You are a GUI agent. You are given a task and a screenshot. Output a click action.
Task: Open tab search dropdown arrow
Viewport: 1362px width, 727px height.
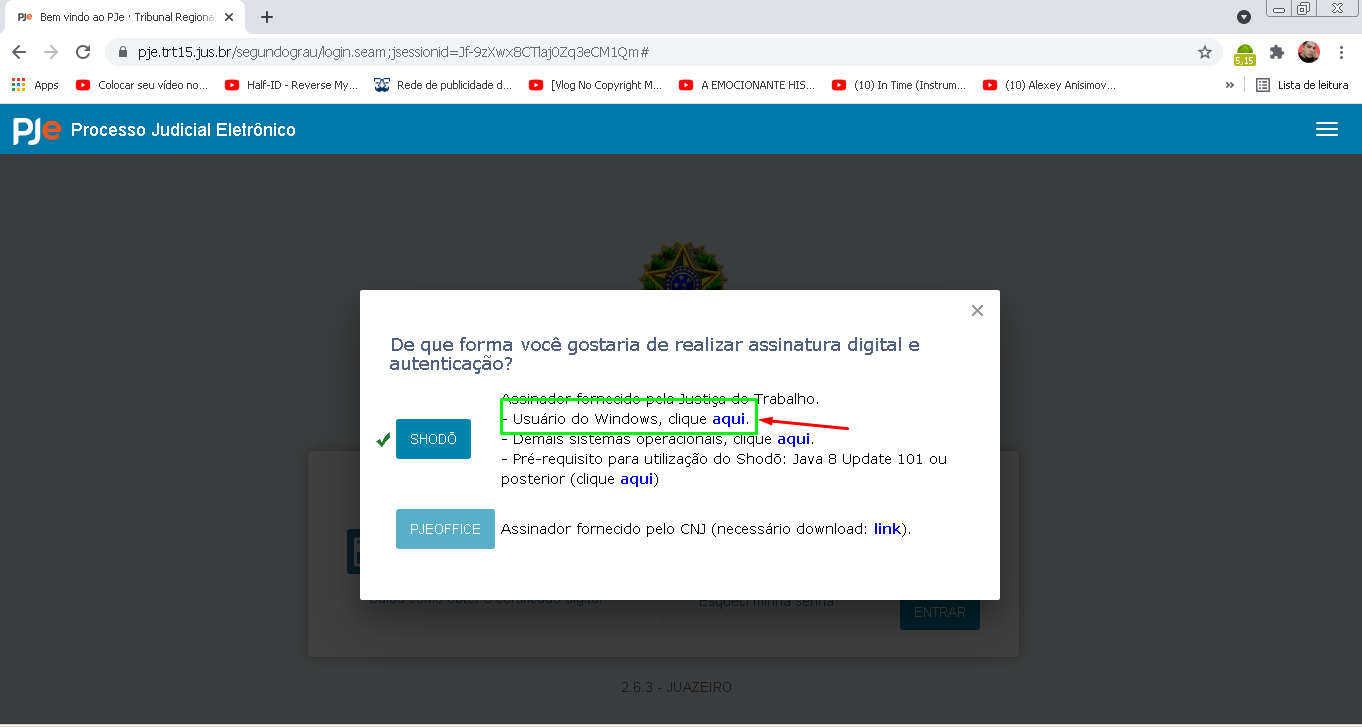(1244, 17)
